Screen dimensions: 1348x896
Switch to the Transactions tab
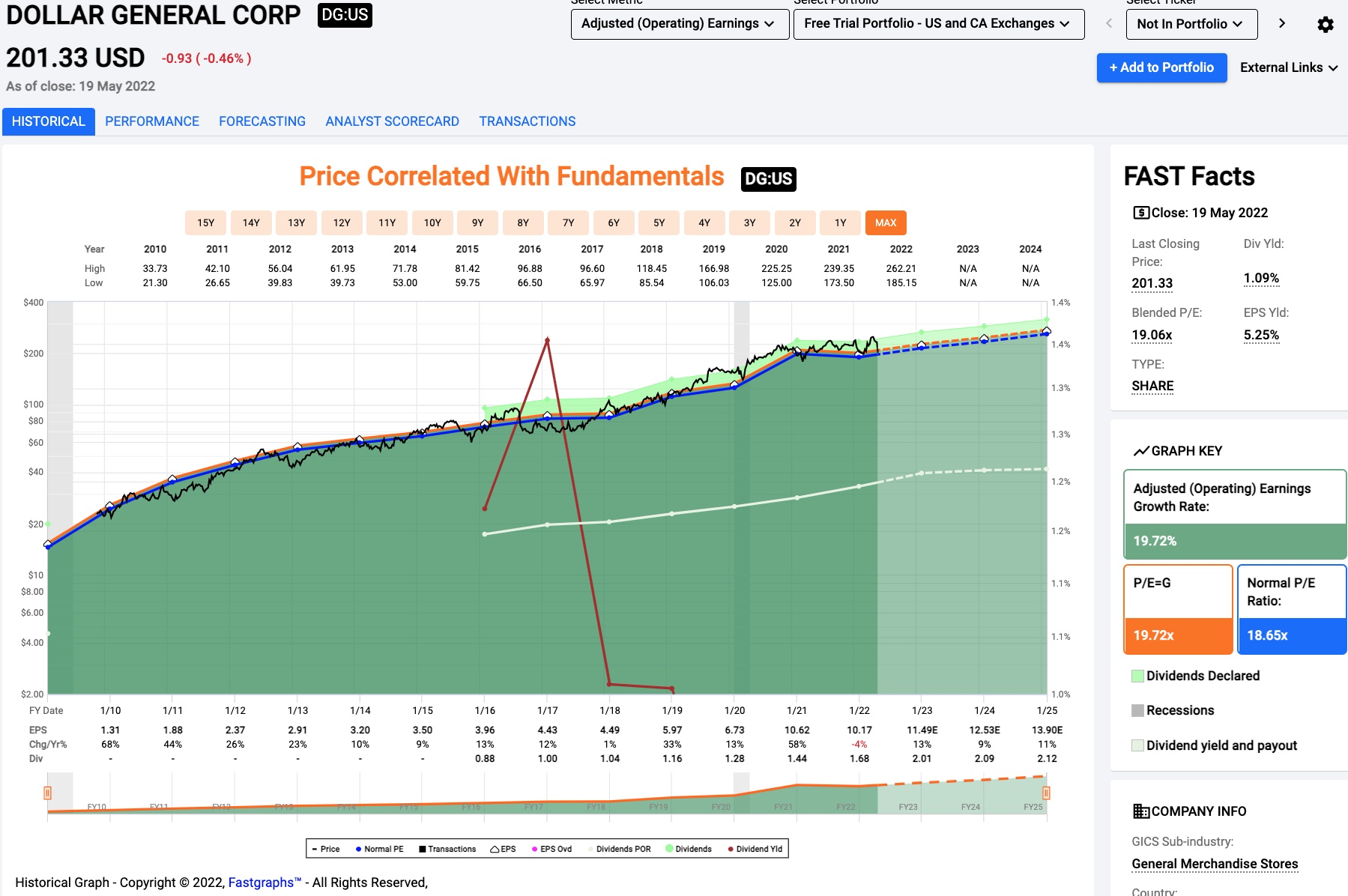[528, 121]
